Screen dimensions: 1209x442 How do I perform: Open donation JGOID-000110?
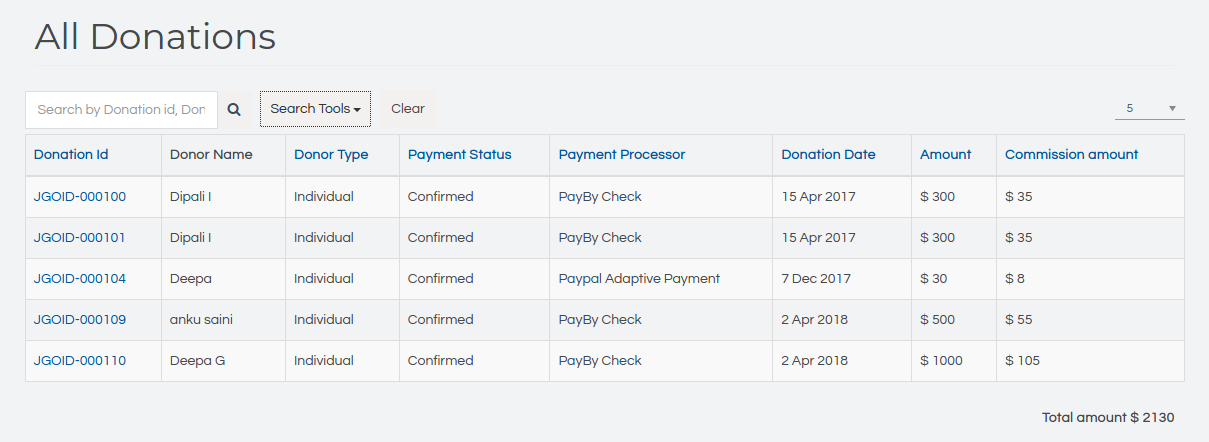(80, 361)
